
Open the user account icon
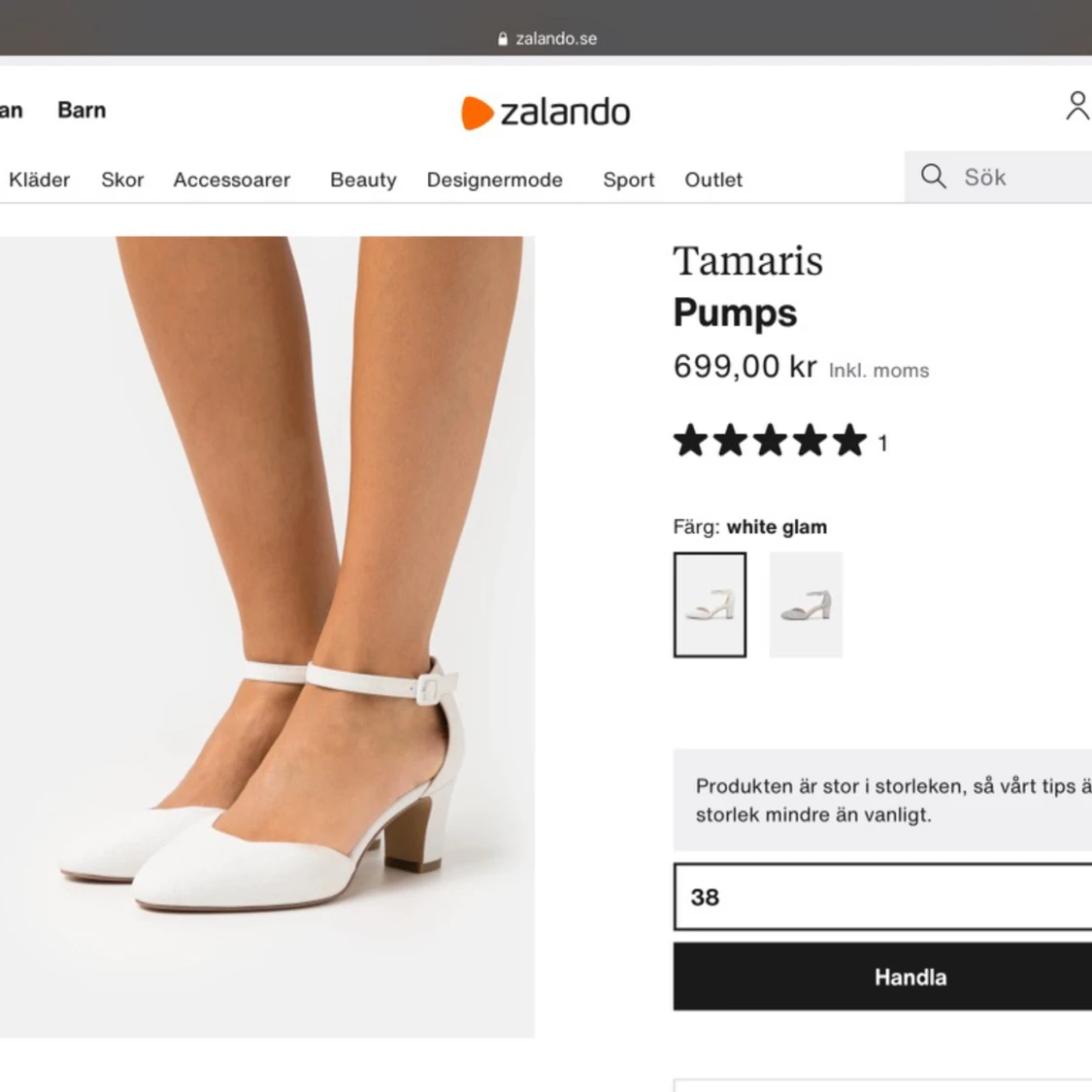pos(1076,106)
